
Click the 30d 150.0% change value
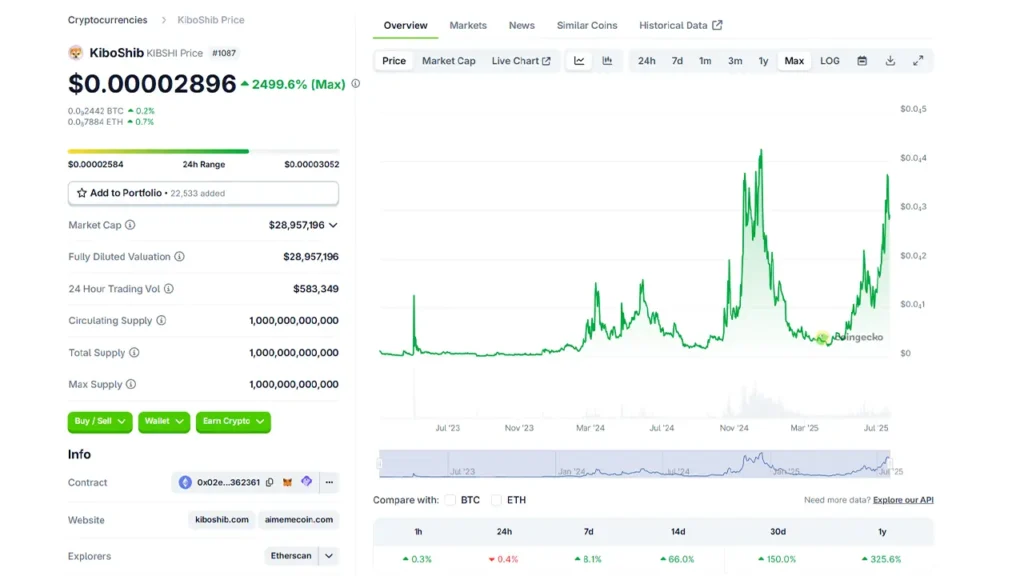(x=777, y=560)
